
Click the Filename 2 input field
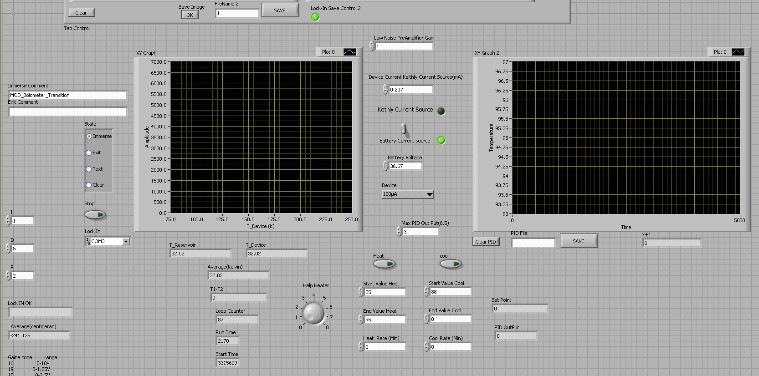(237, 14)
